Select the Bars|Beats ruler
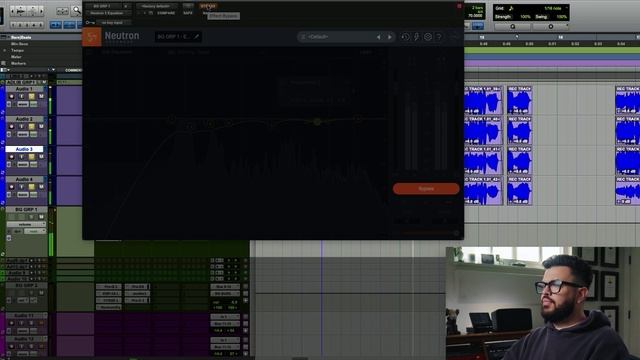This screenshot has height=360, width=640. [x=21, y=37]
